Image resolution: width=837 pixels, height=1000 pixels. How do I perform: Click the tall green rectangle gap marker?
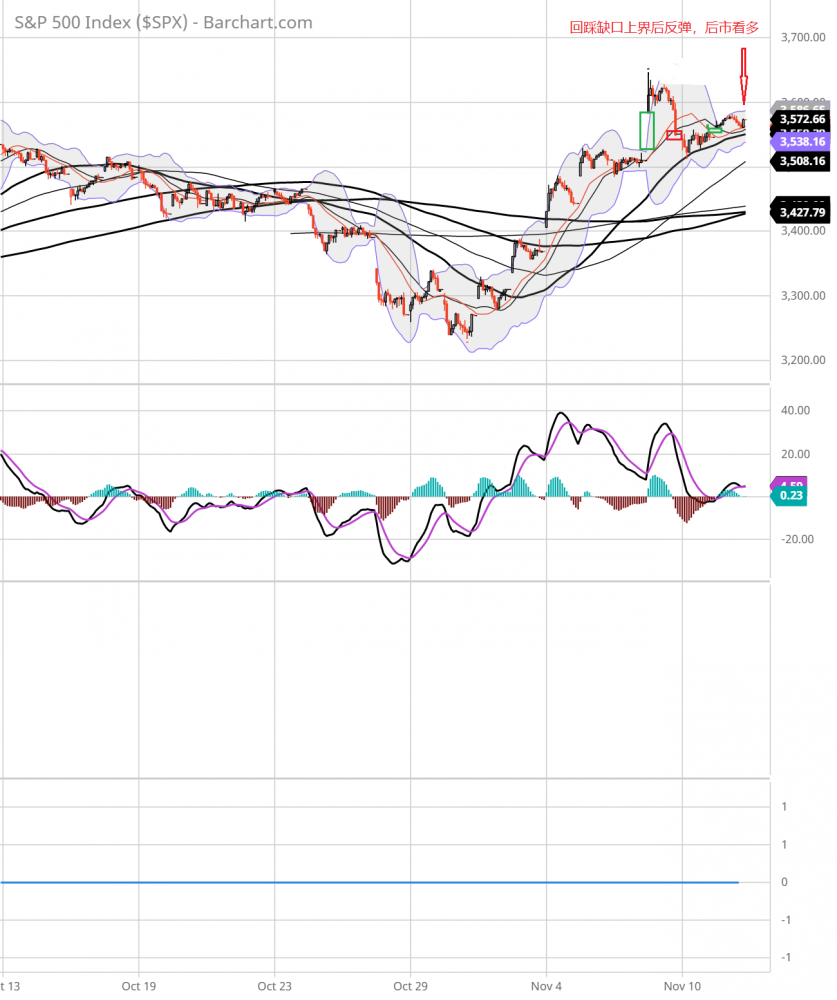646,131
